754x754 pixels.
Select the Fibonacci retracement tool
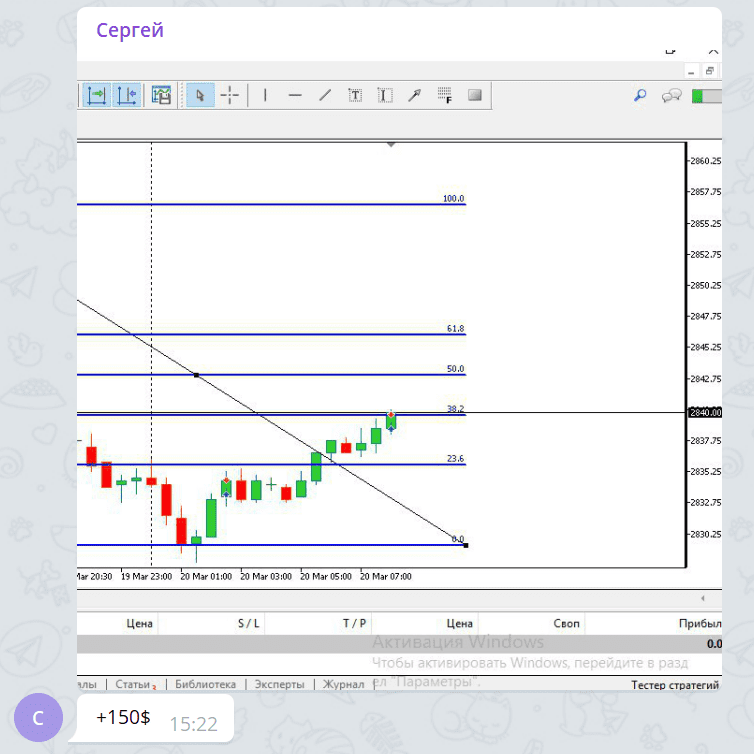click(445, 95)
